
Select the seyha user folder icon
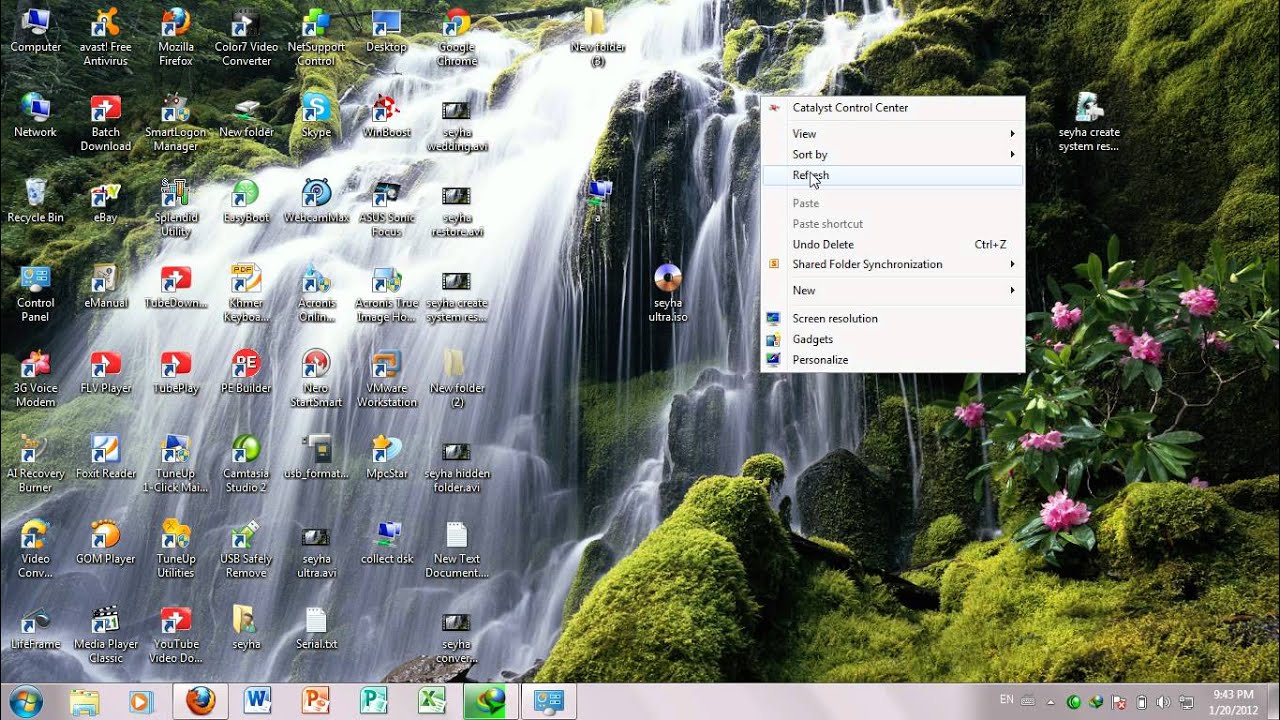[x=246, y=627]
